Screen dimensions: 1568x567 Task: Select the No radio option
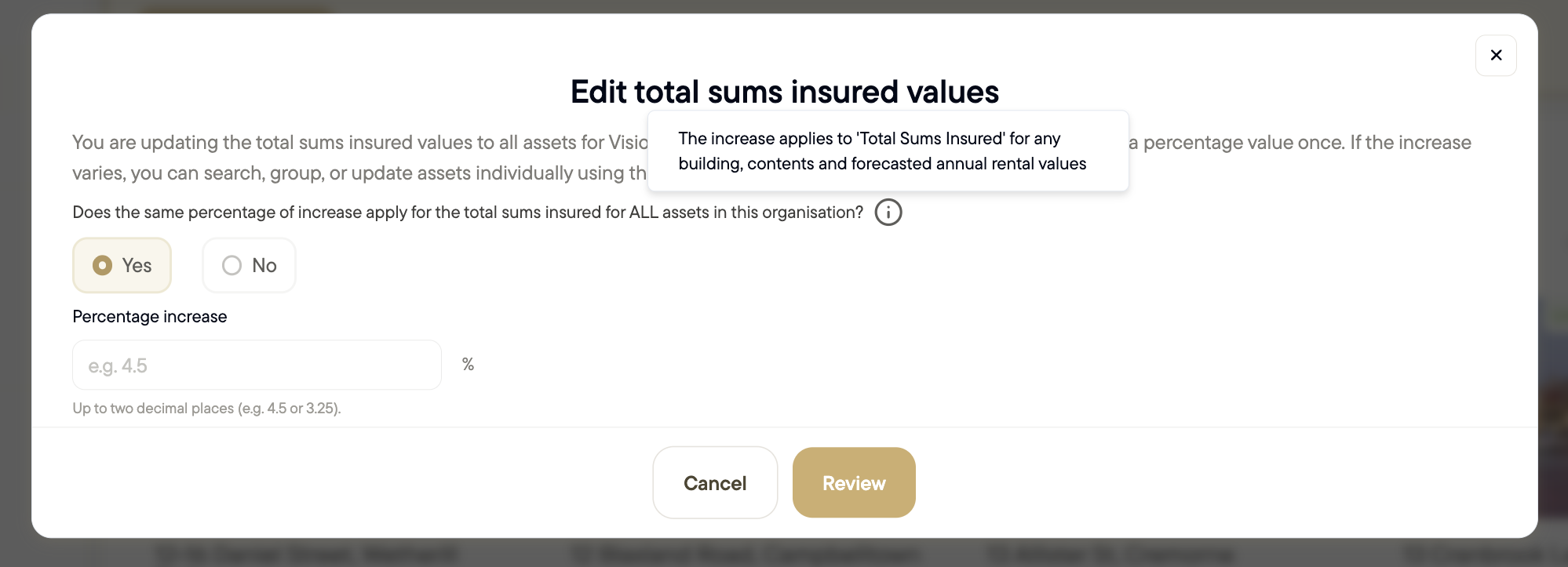(249, 265)
